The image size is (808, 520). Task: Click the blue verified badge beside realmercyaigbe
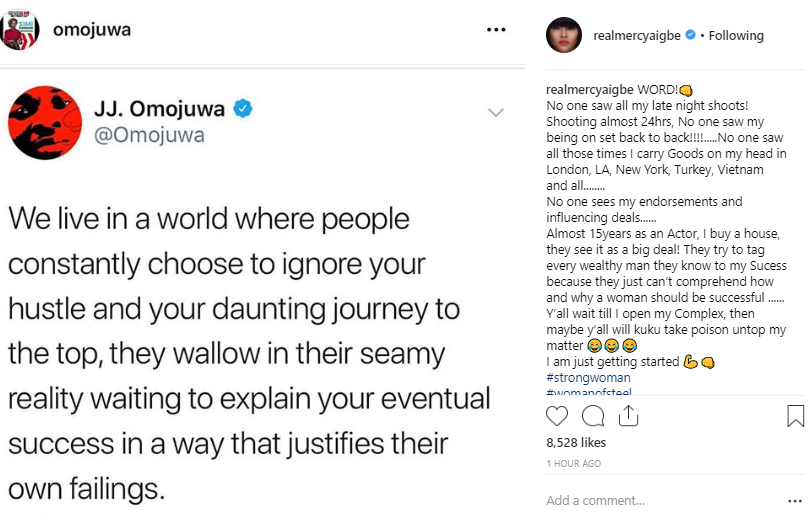click(689, 36)
